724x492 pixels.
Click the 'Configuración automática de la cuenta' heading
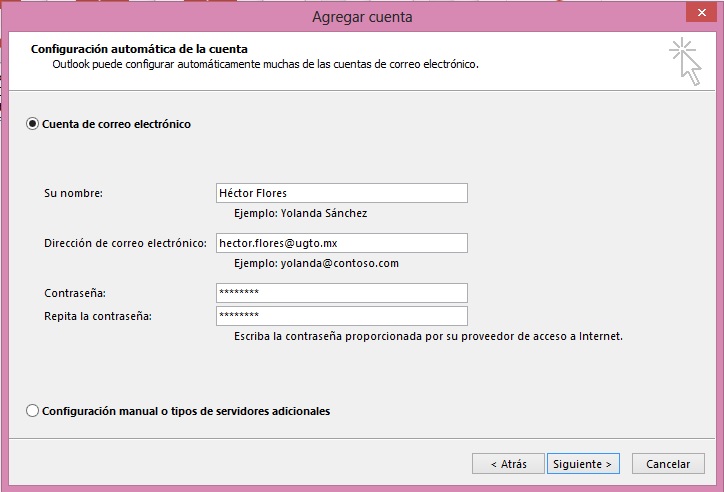(x=139, y=48)
